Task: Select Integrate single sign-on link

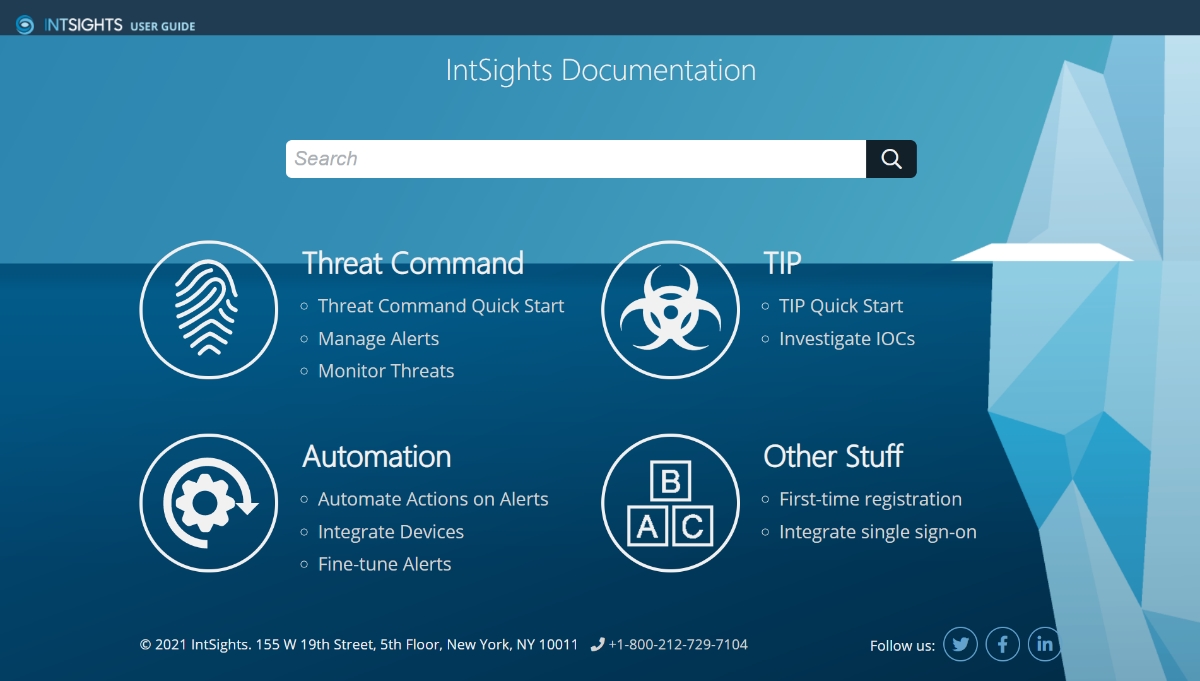Action: pos(878,532)
